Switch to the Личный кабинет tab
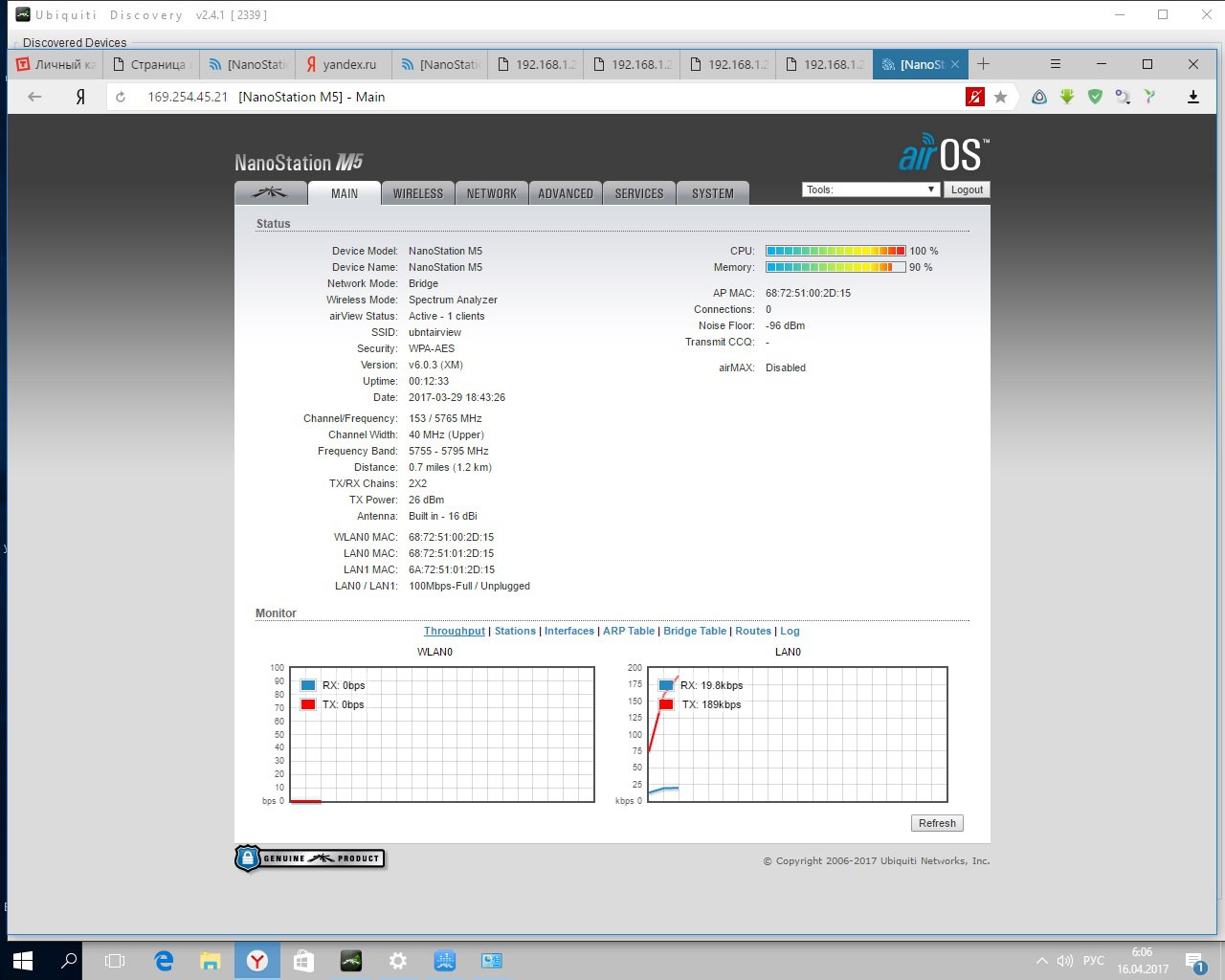Image resolution: width=1225 pixels, height=980 pixels. (56, 64)
